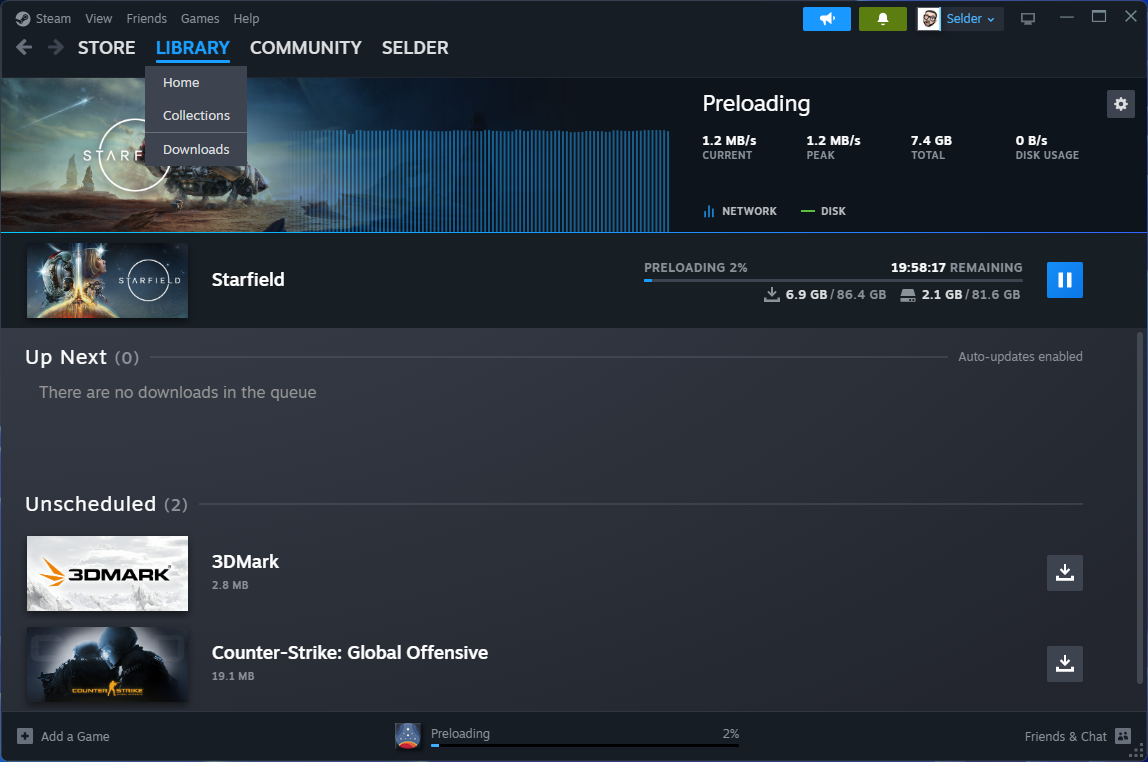Choose Collections in the Library dropdown
Viewport: 1148px width, 762px height.
[196, 115]
